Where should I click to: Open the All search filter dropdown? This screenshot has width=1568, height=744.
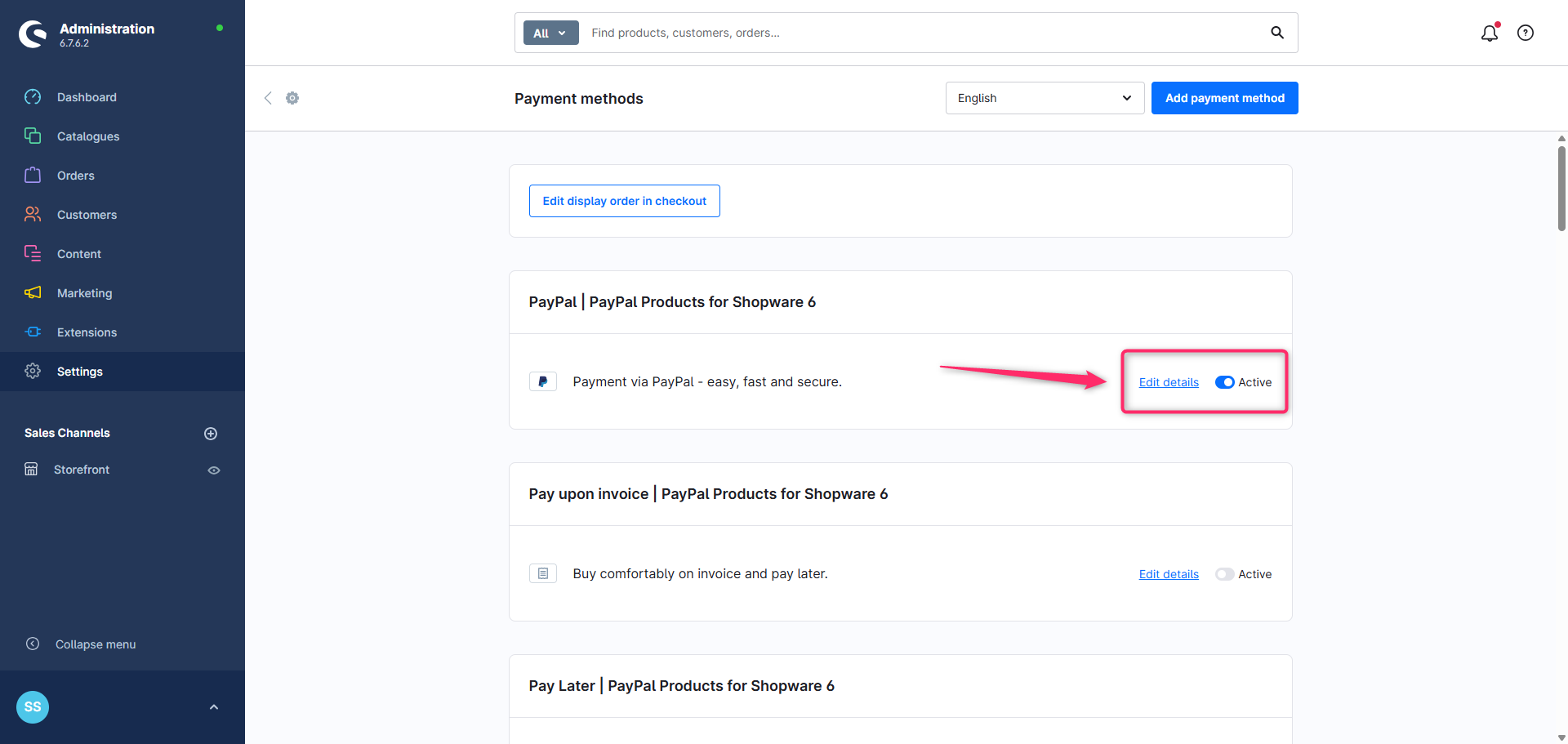point(550,33)
